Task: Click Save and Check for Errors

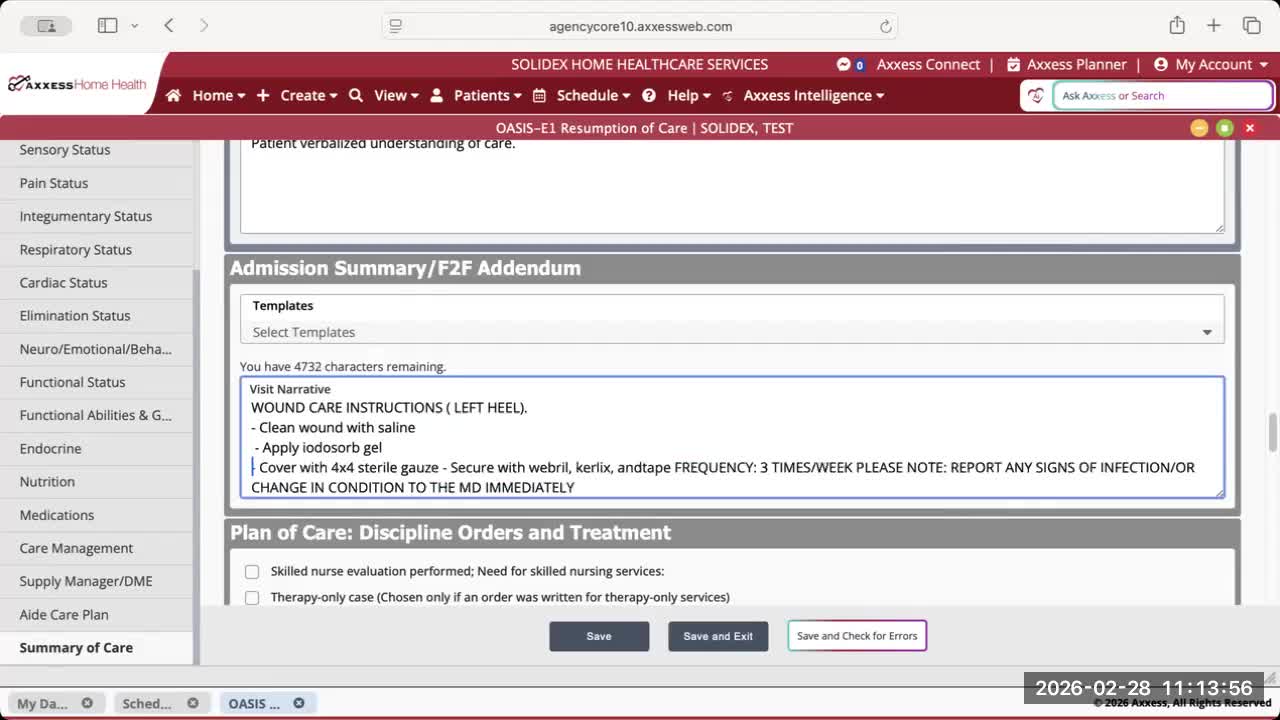Action: coord(857,636)
